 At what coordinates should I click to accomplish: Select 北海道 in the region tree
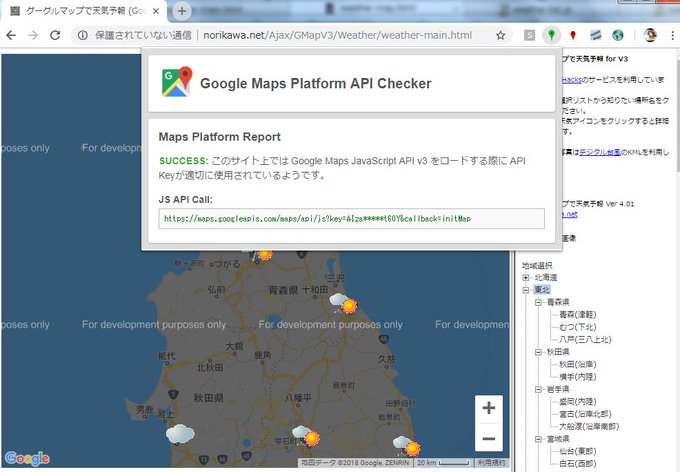546,278
